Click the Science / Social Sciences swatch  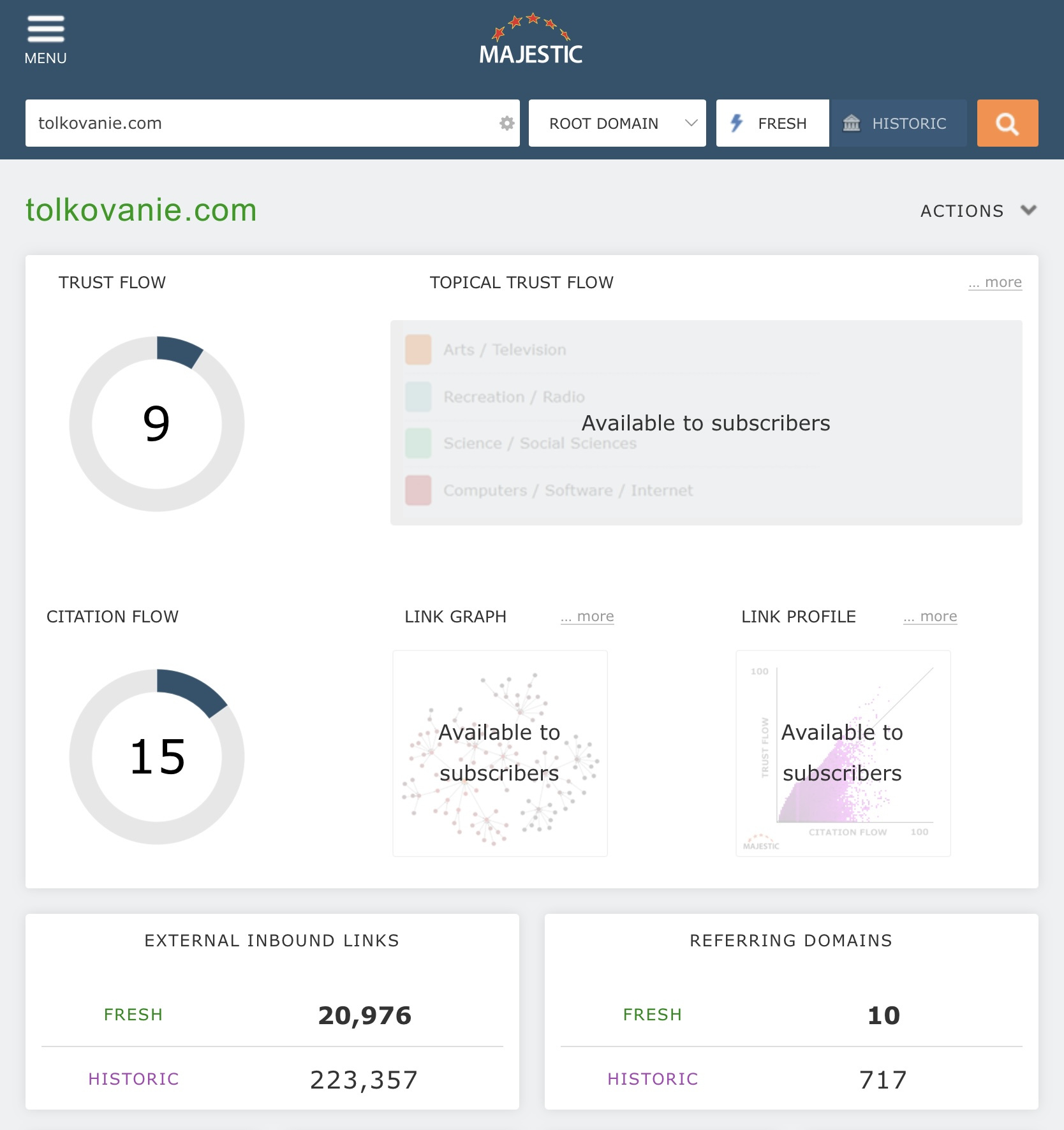pyautogui.click(x=418, y=443)
